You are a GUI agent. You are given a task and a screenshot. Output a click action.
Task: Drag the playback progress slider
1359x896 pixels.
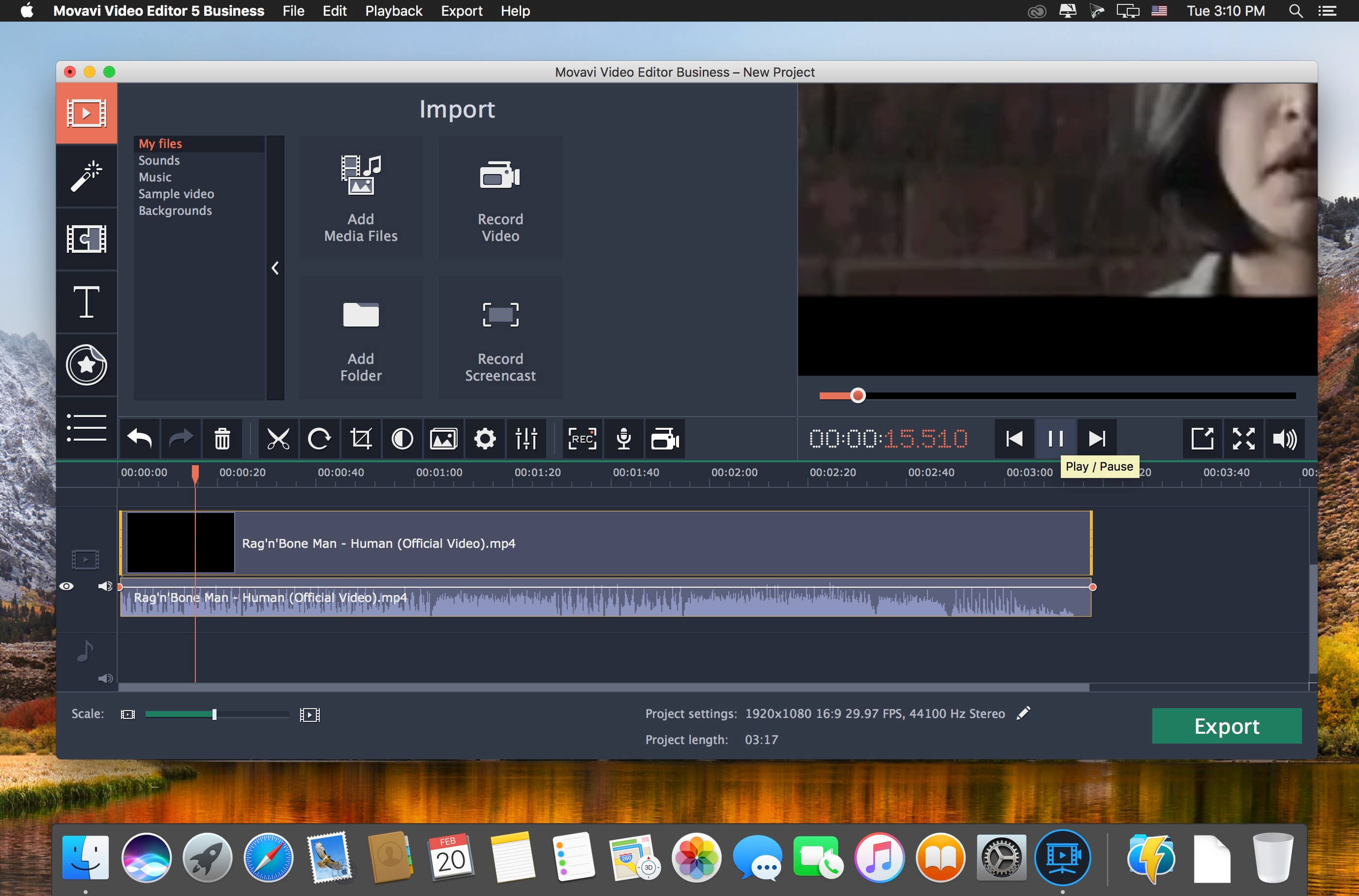857,395
